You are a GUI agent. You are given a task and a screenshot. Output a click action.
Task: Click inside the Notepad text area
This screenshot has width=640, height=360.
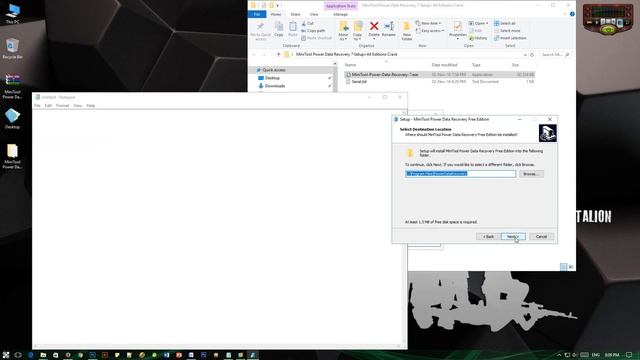[218, 227]
